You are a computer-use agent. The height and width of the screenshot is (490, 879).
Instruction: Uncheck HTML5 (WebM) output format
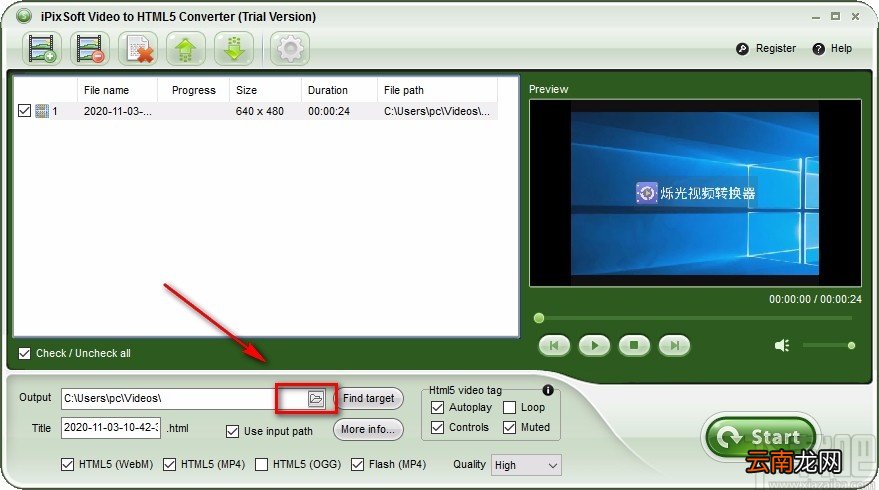[x=67, y=464]
